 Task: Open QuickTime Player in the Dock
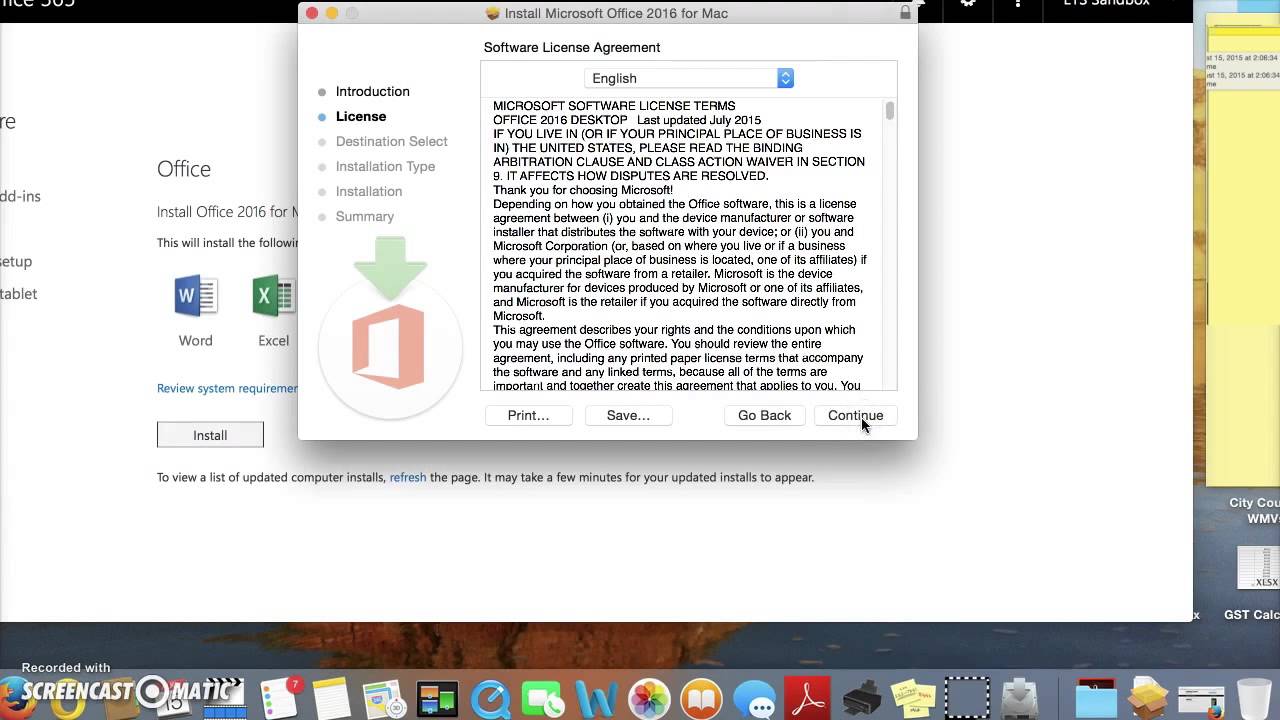(x=491, y=700)
